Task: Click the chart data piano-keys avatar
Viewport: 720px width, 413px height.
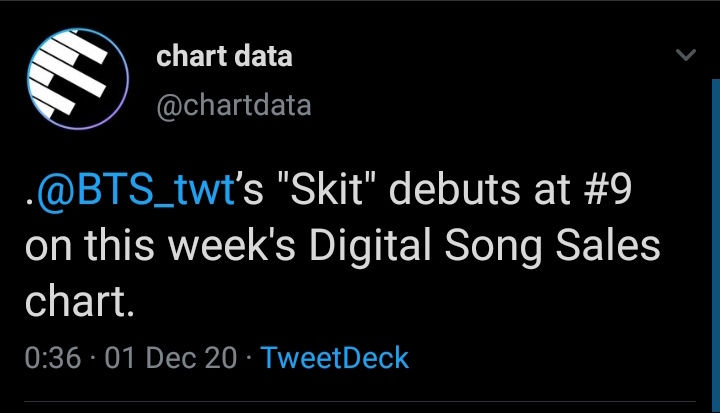Action: click(x=75, y=76)
